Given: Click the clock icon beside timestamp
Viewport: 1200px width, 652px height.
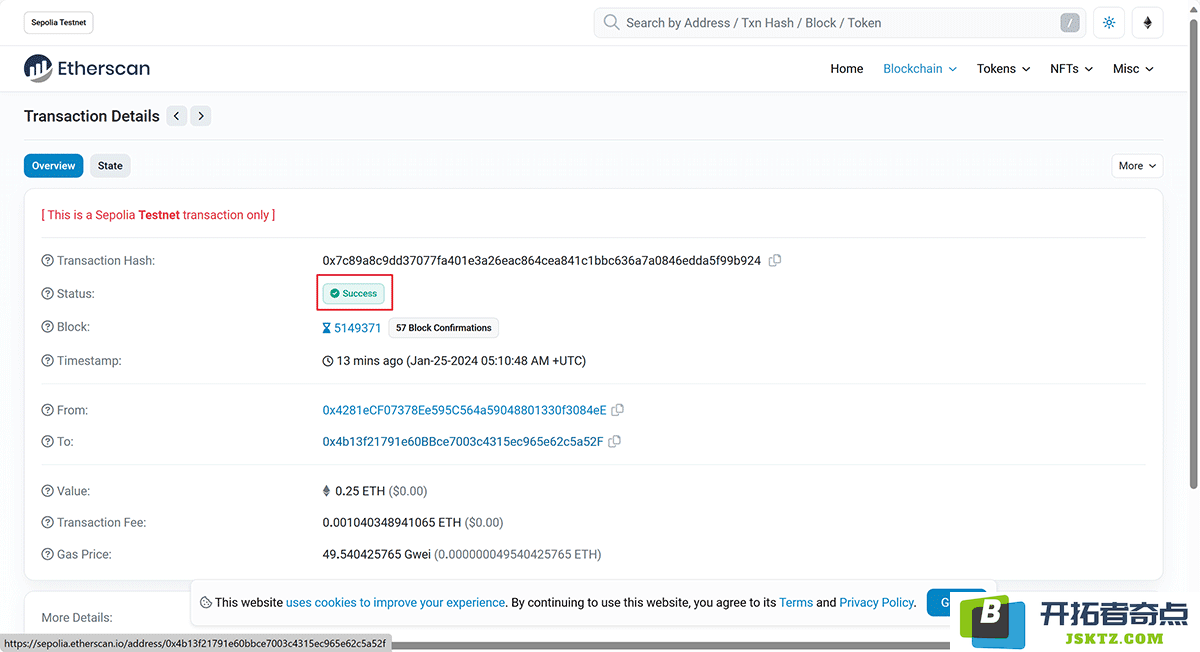Looking at the screenshot, I should pyautogui.click(x=327, y=361).
